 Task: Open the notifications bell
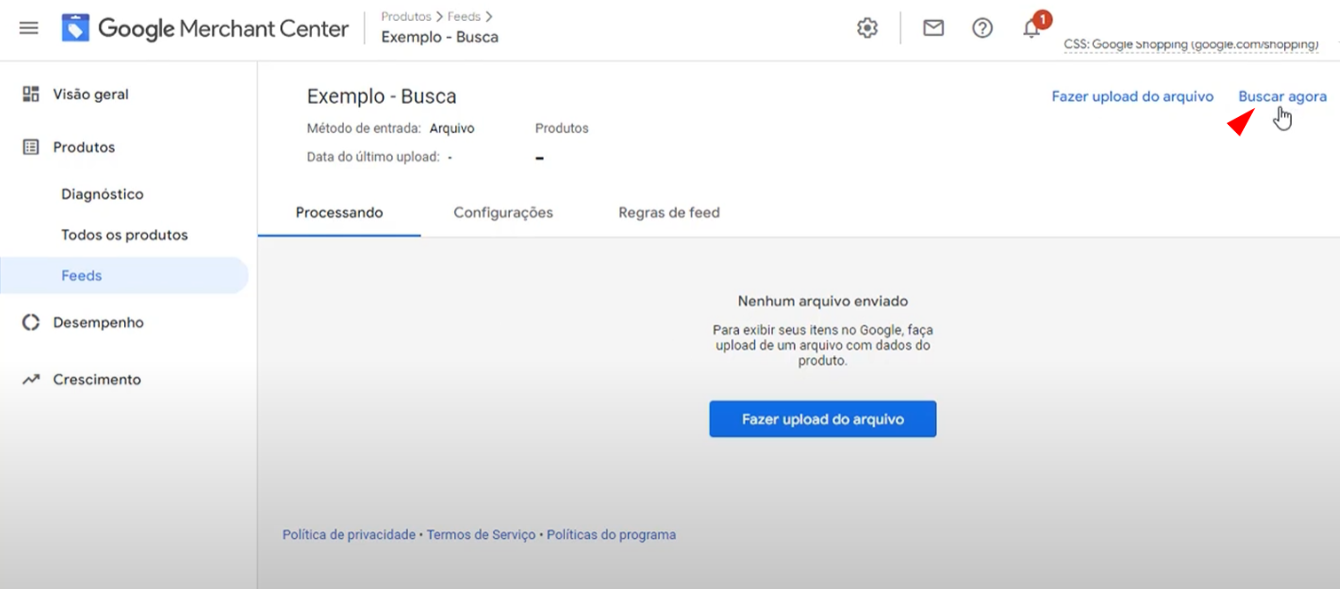[x=1032, y=28]
